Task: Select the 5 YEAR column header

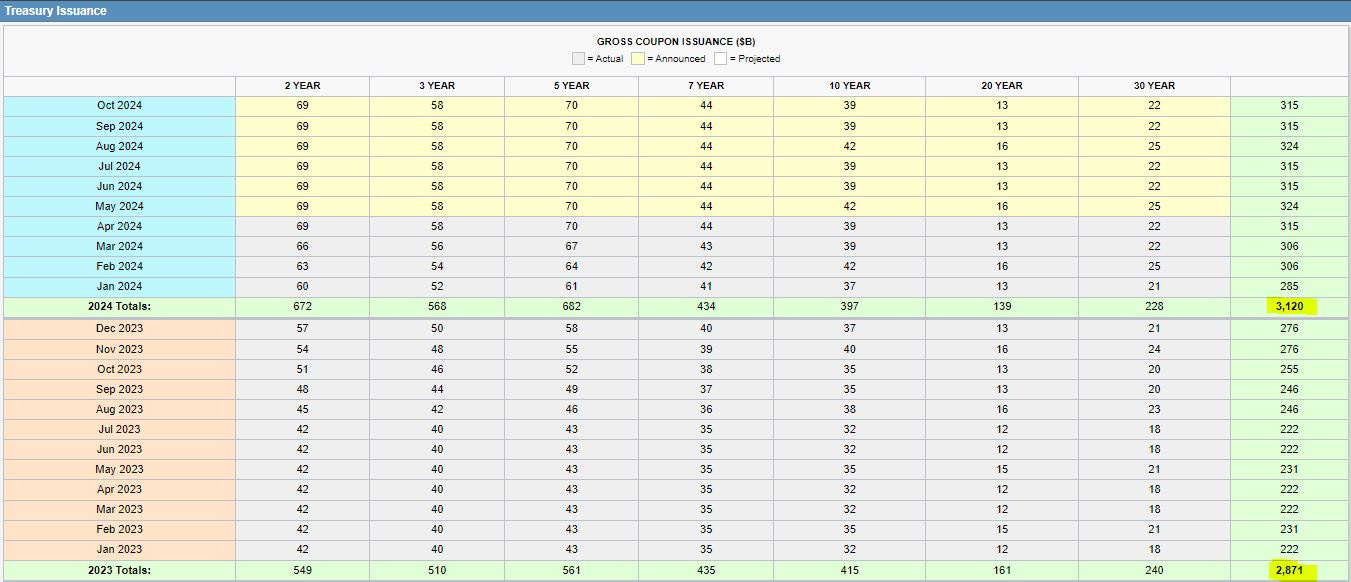Action: 571,86
